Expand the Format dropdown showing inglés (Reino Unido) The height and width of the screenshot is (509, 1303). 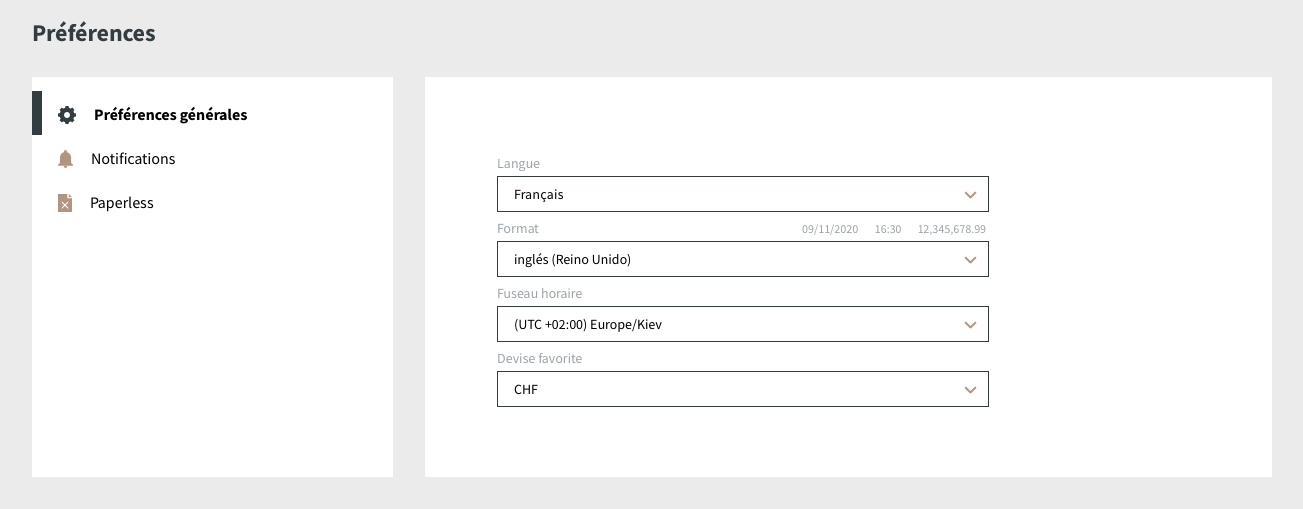click(x=742, y=260)
